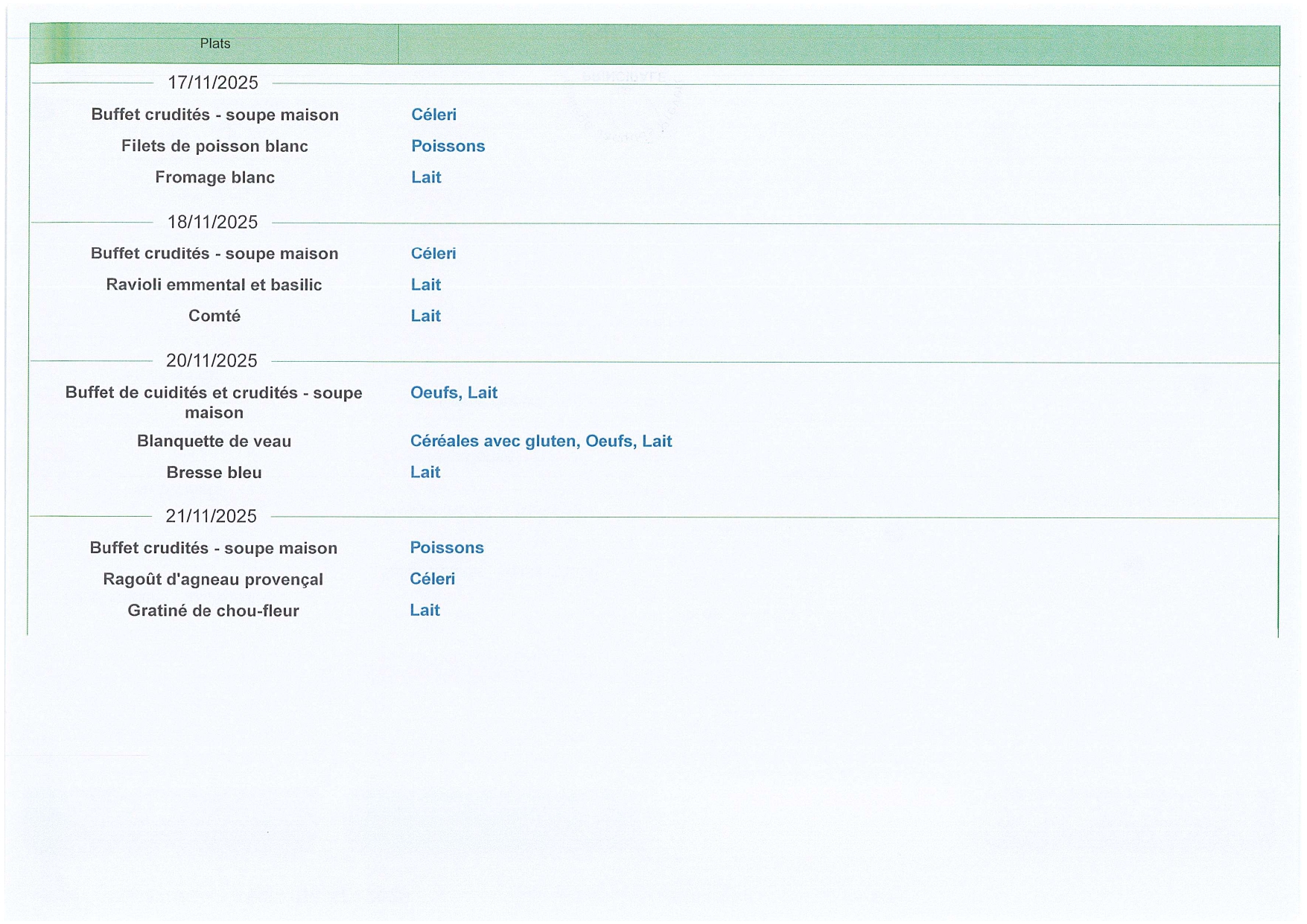Select the 21/11/2025 date heading
Viewport: 1307px width, 924px height.
211,516
